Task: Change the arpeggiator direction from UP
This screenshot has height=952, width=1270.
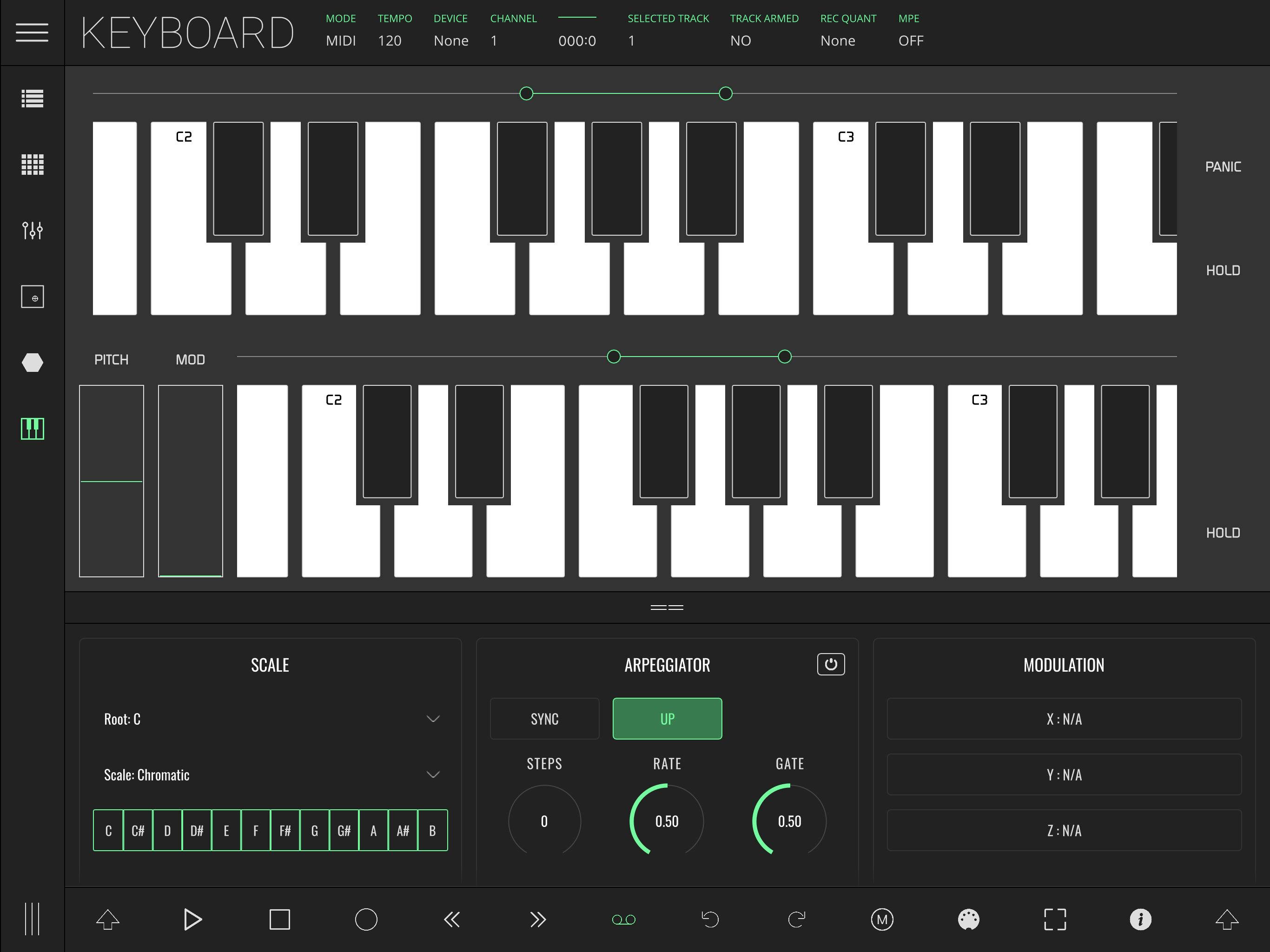Action: click(667, 718)
